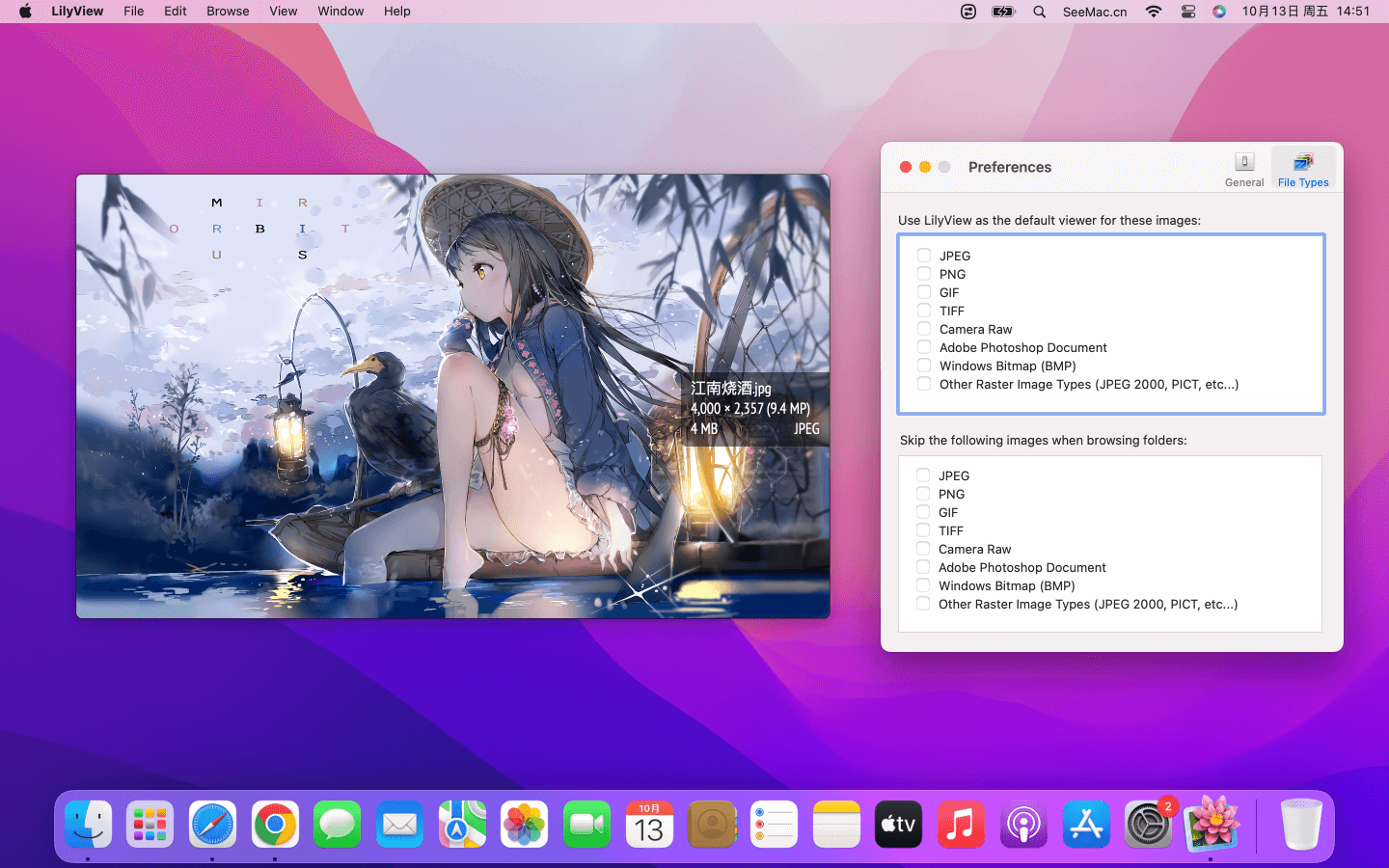The width and height of the screenshot is (1389, 868).
Task: Open Photos from the Dock
Action: (524, 825)
